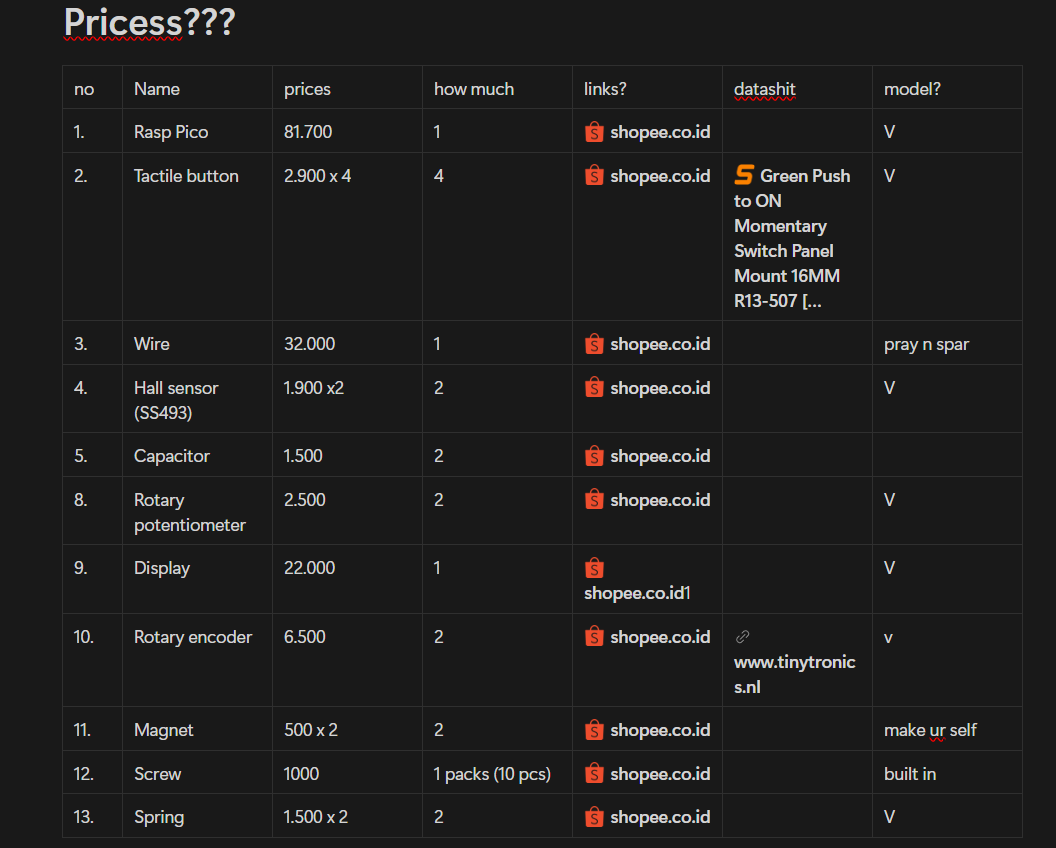The image size is (1056, 848).
Task: Click the Shopee icon in Display row
Action: 594,569
